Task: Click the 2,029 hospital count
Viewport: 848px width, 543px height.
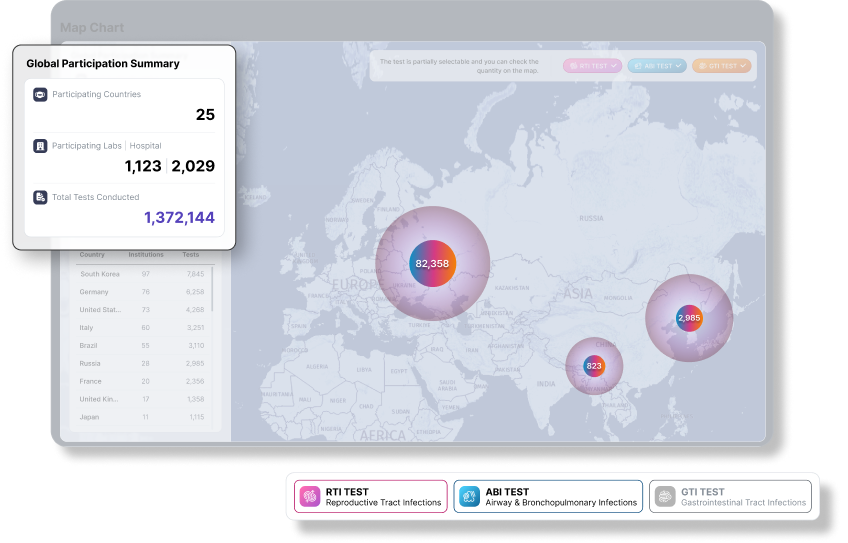Action: (x=193, y=166)
